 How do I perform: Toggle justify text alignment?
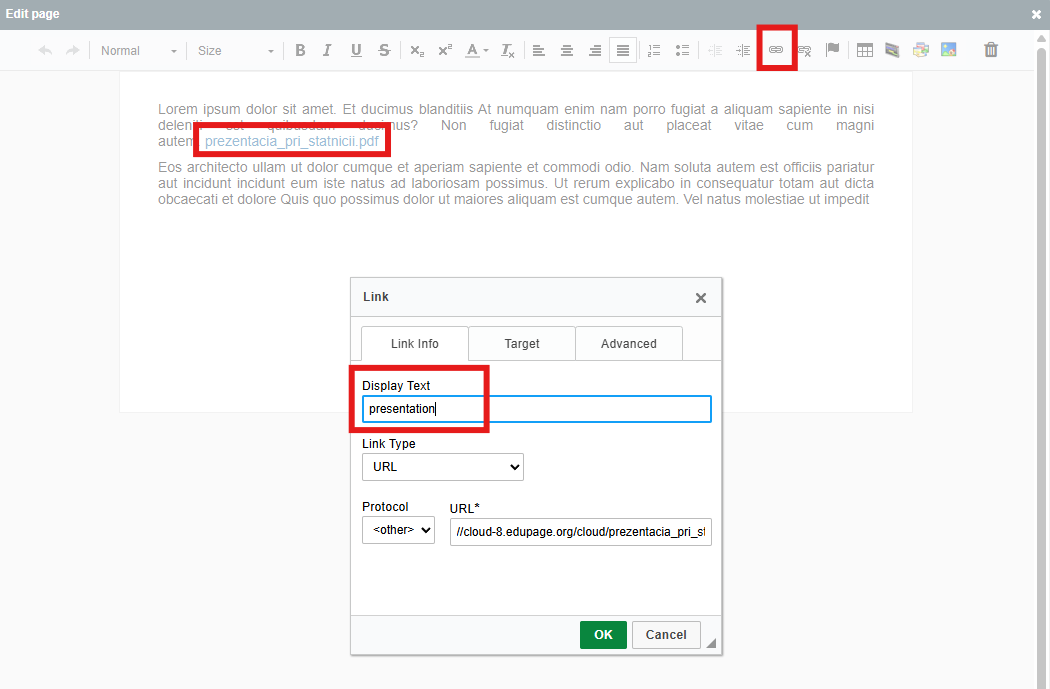click(623, 51)
